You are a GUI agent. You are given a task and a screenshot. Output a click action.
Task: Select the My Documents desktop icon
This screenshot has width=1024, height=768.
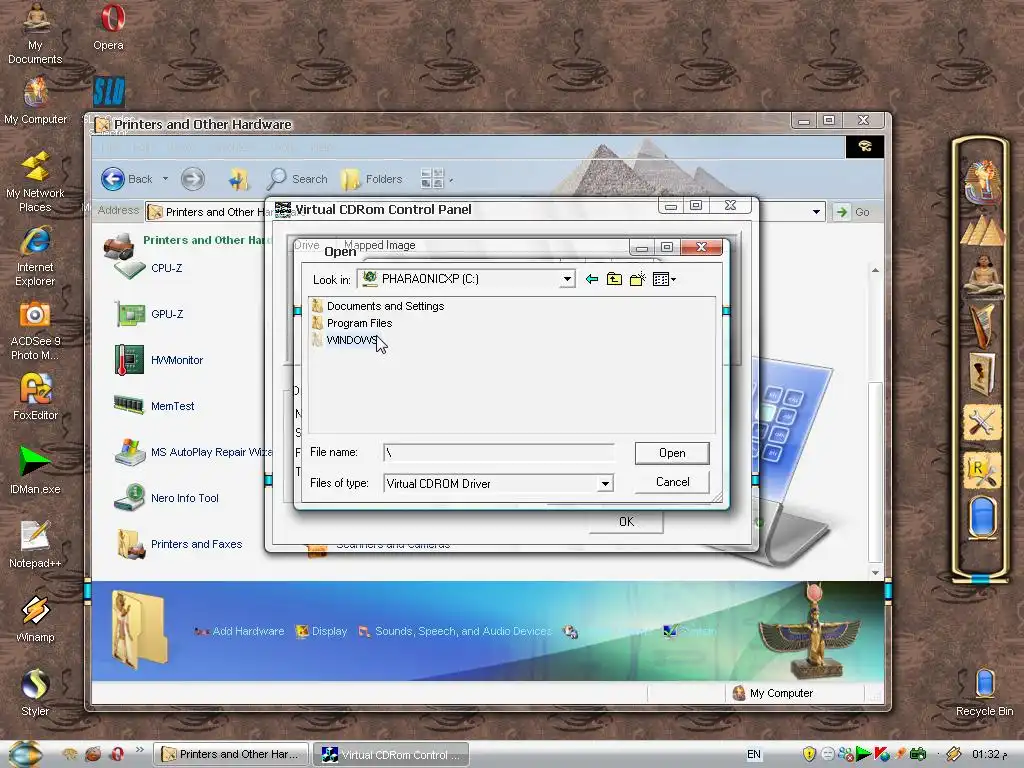point(35,34)
